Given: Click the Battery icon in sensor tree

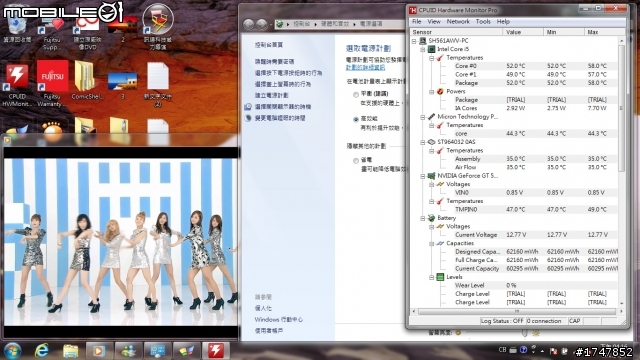Looking at the screenshot, I should tap(431, 218).
